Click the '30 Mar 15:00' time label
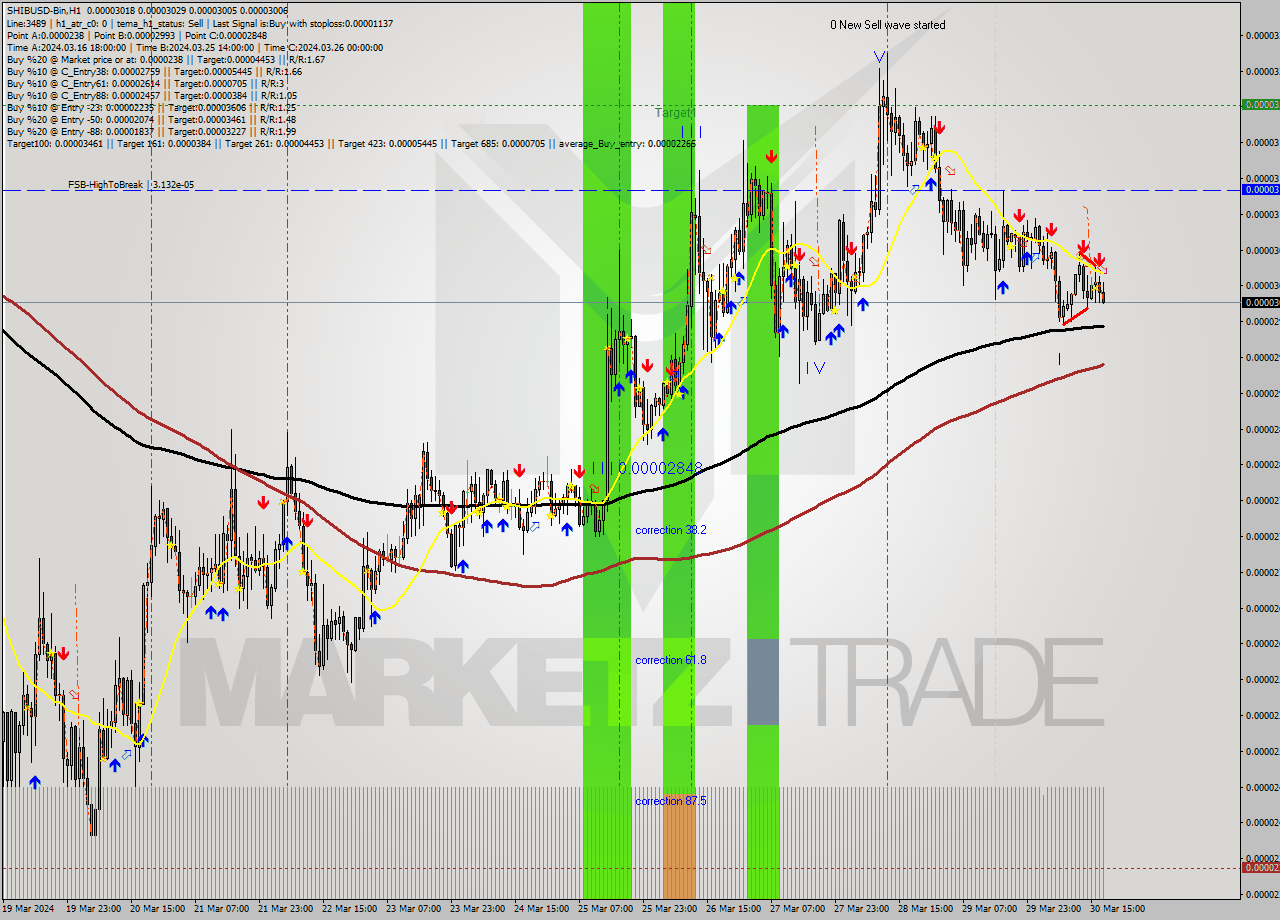 coord(1117,908)
